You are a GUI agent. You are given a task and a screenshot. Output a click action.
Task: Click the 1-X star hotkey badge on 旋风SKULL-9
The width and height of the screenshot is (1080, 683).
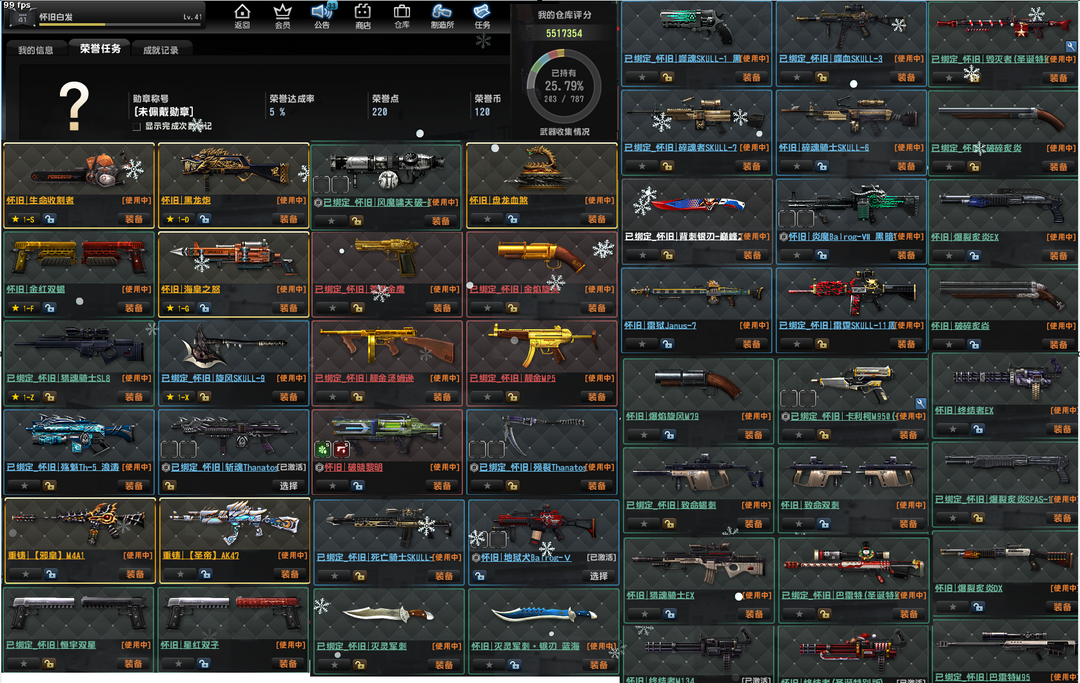coord(178,397)
